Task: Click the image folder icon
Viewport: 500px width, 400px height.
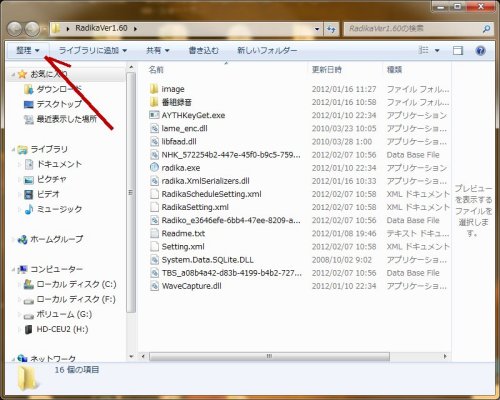Action: [154, 89]
